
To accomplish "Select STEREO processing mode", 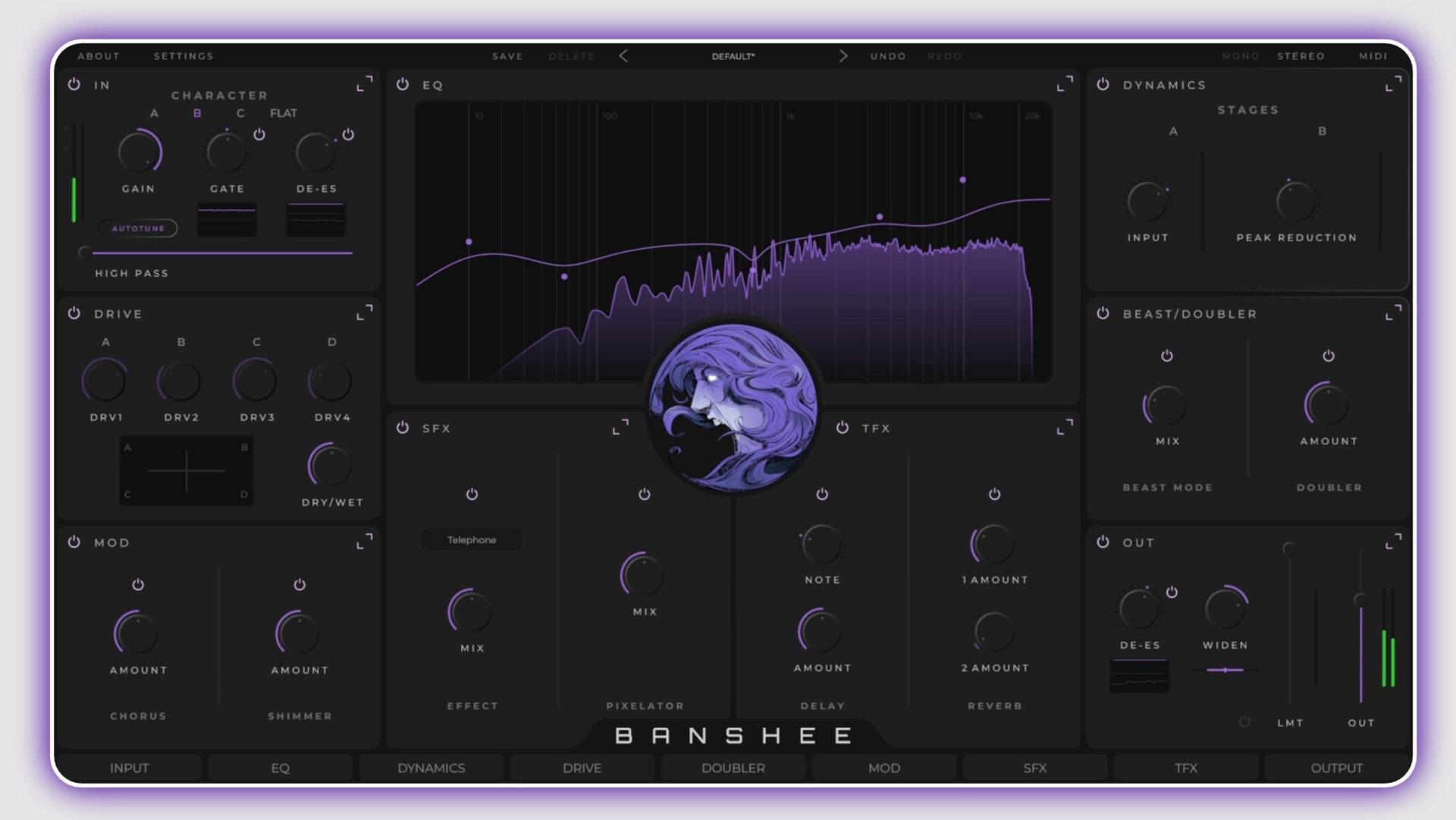I will (x=1301, y=55).
